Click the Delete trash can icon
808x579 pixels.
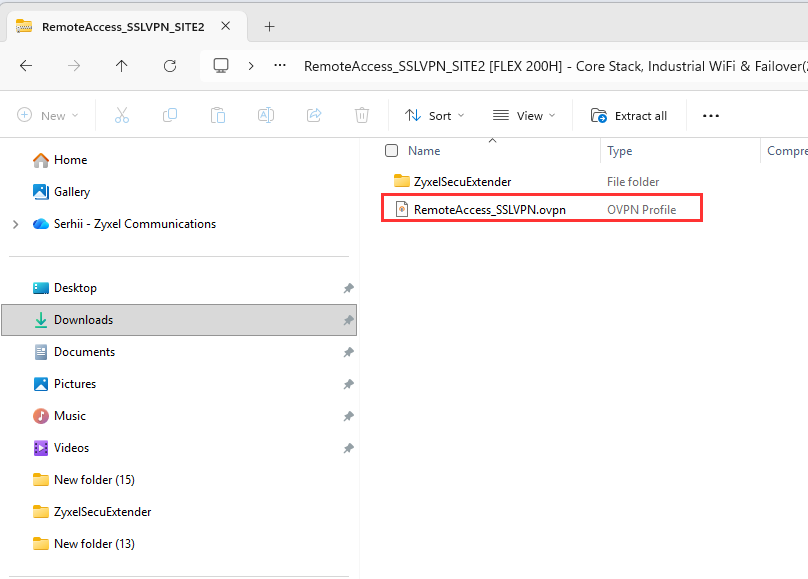coord(362,115)
